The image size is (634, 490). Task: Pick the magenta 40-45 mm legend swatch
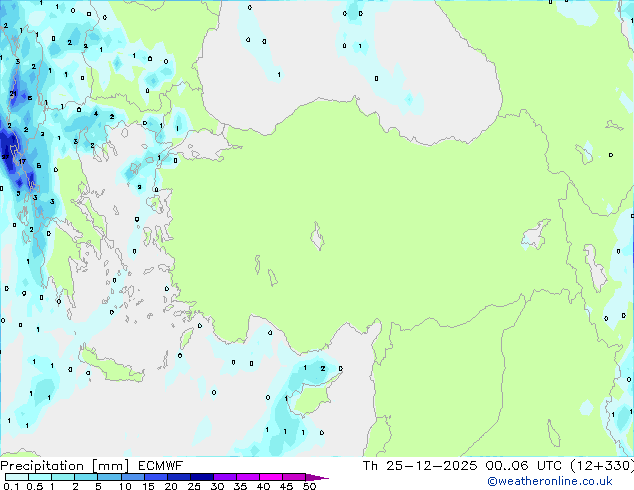[271, 477]
